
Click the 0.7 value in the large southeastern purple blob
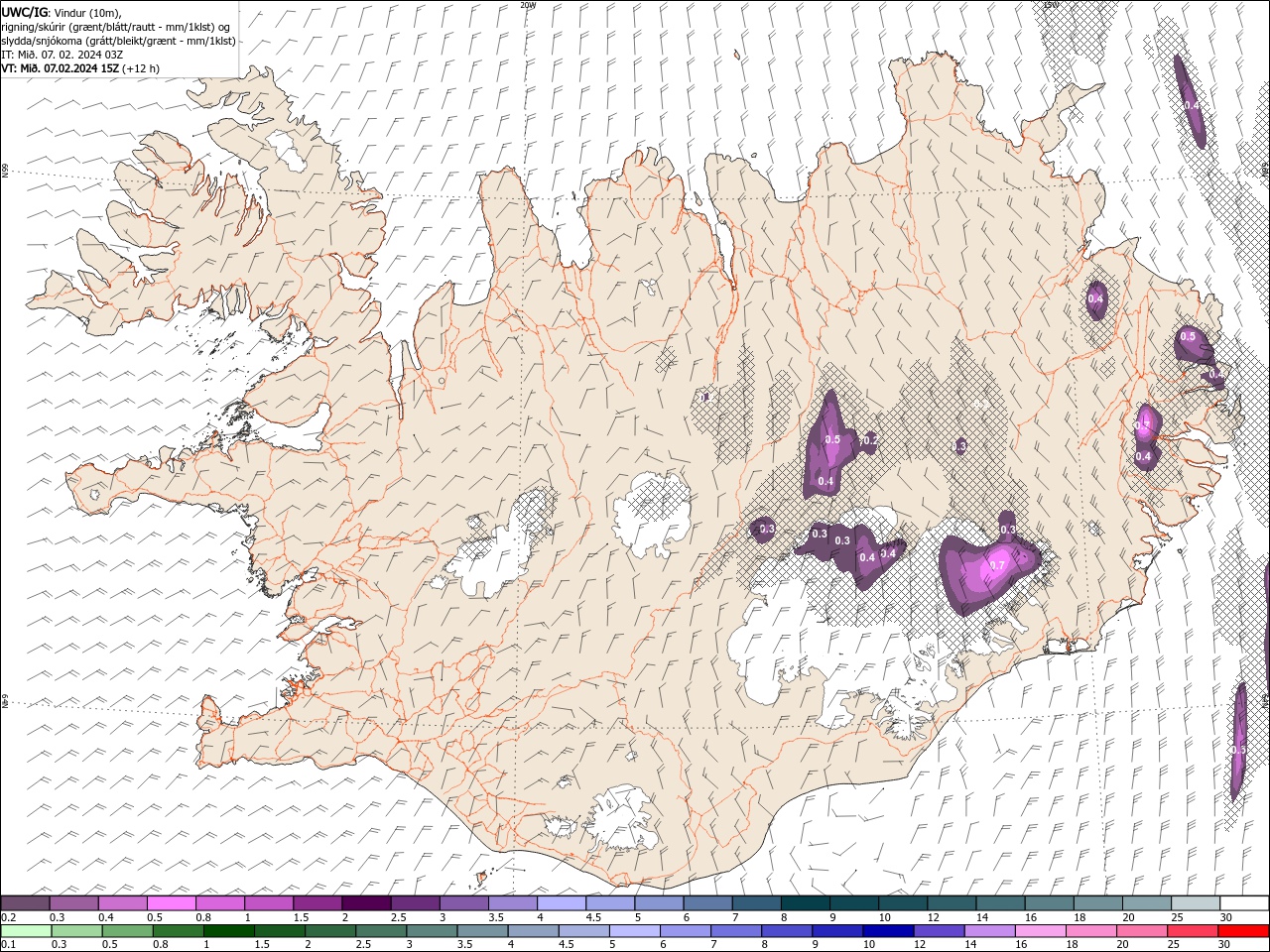pos(998,566)
